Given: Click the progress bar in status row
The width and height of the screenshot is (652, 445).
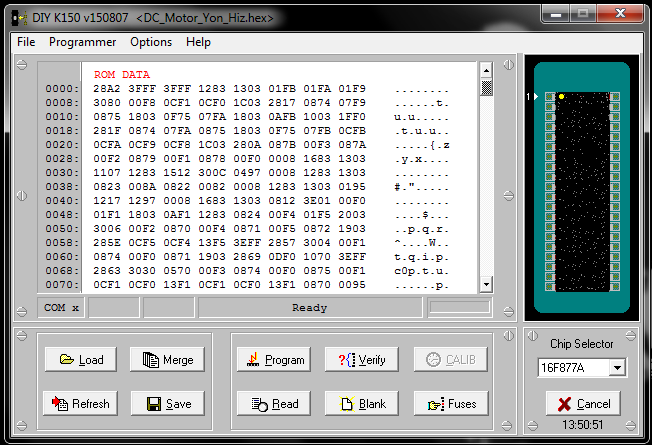Looking at the screenshot, I should 459,307.
